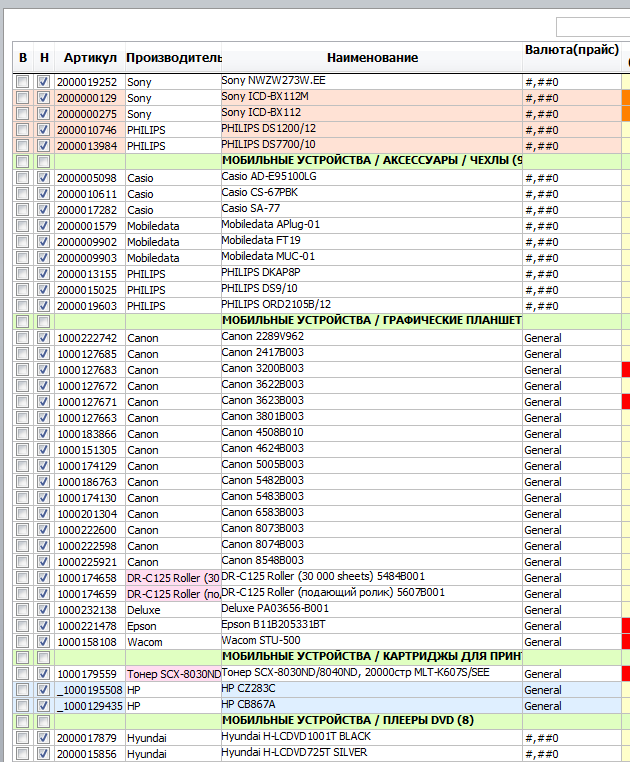Click the orange cell in Sony ICD-BX112M row

tap(626, 98)
